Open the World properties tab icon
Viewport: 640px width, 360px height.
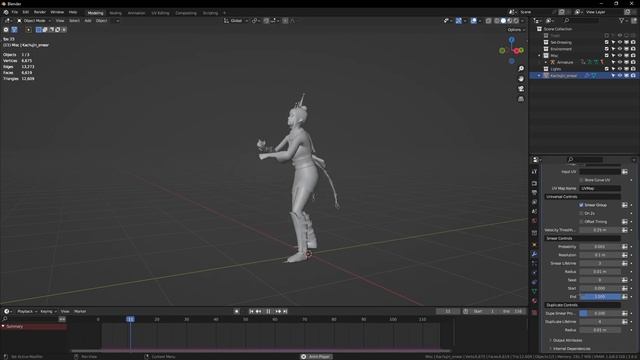pos(534,221)
